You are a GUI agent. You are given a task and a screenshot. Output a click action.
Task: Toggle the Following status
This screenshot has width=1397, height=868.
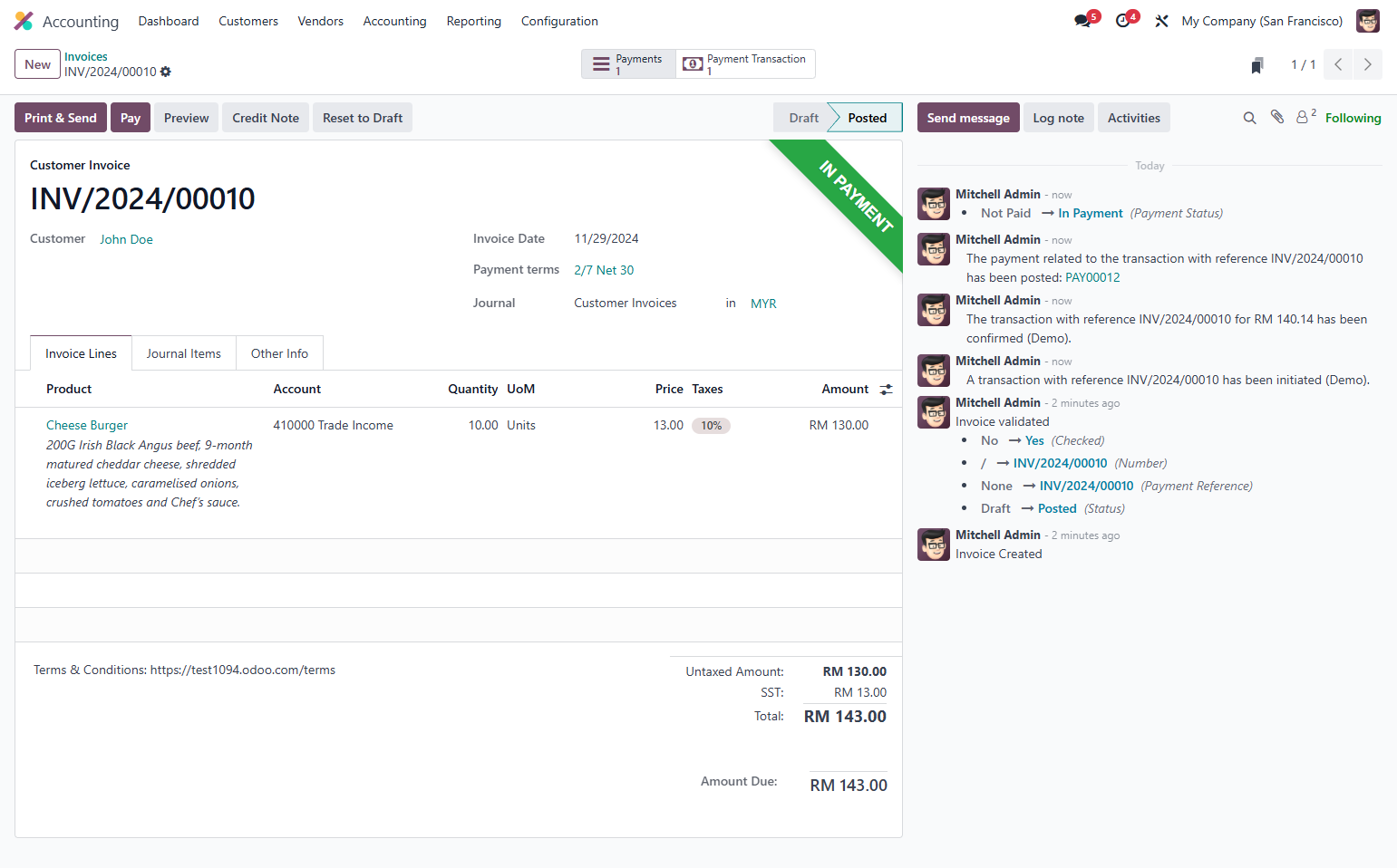pyautogui.click(x=1353, y=118)
